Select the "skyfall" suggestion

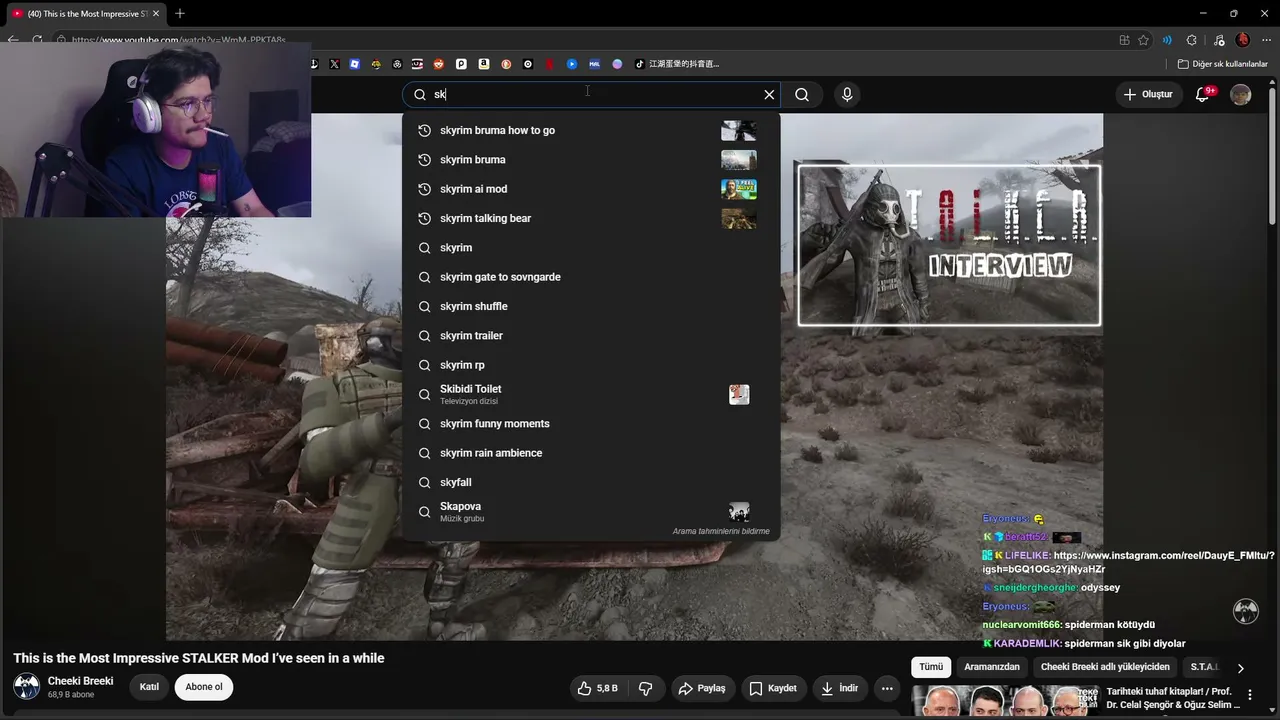(591, 482)
